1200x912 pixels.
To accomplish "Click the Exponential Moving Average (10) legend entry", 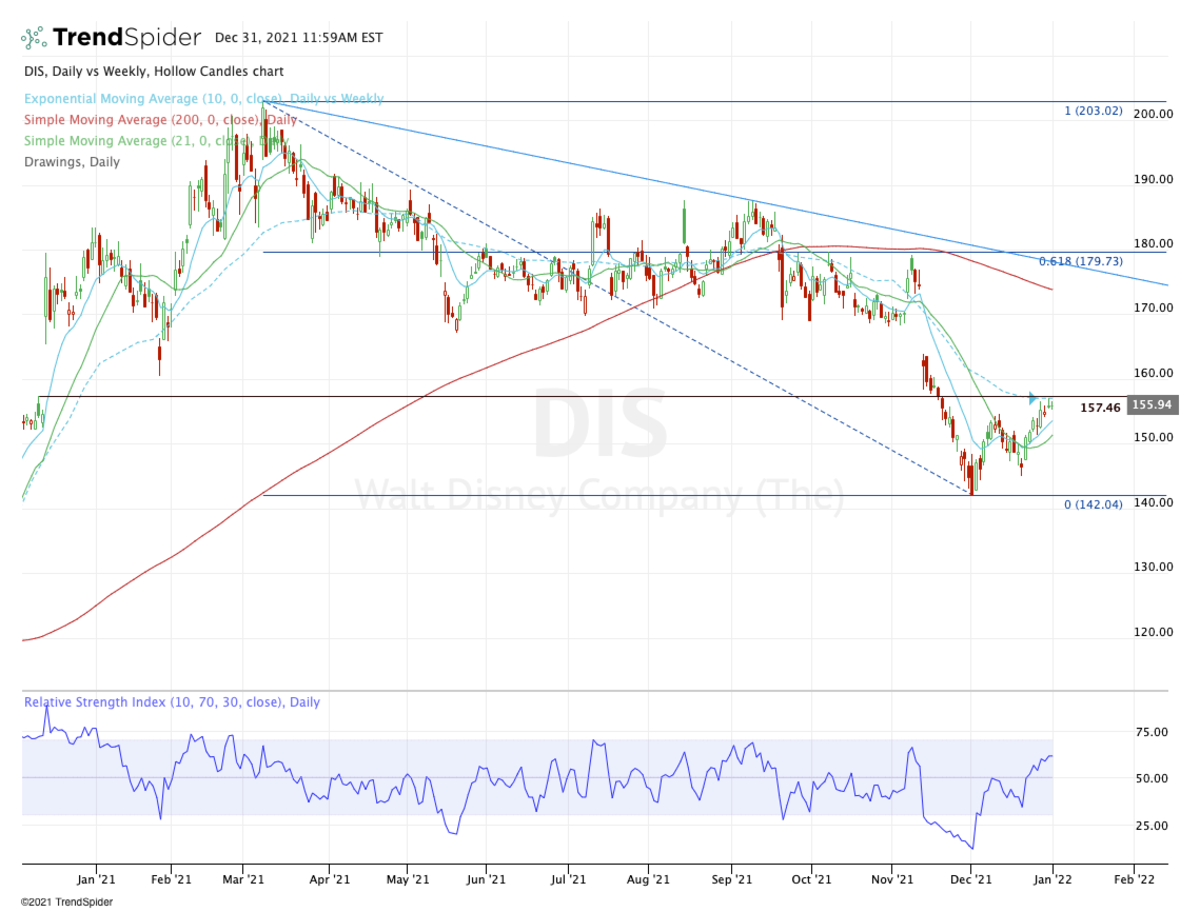I will (x=202, y=99).
